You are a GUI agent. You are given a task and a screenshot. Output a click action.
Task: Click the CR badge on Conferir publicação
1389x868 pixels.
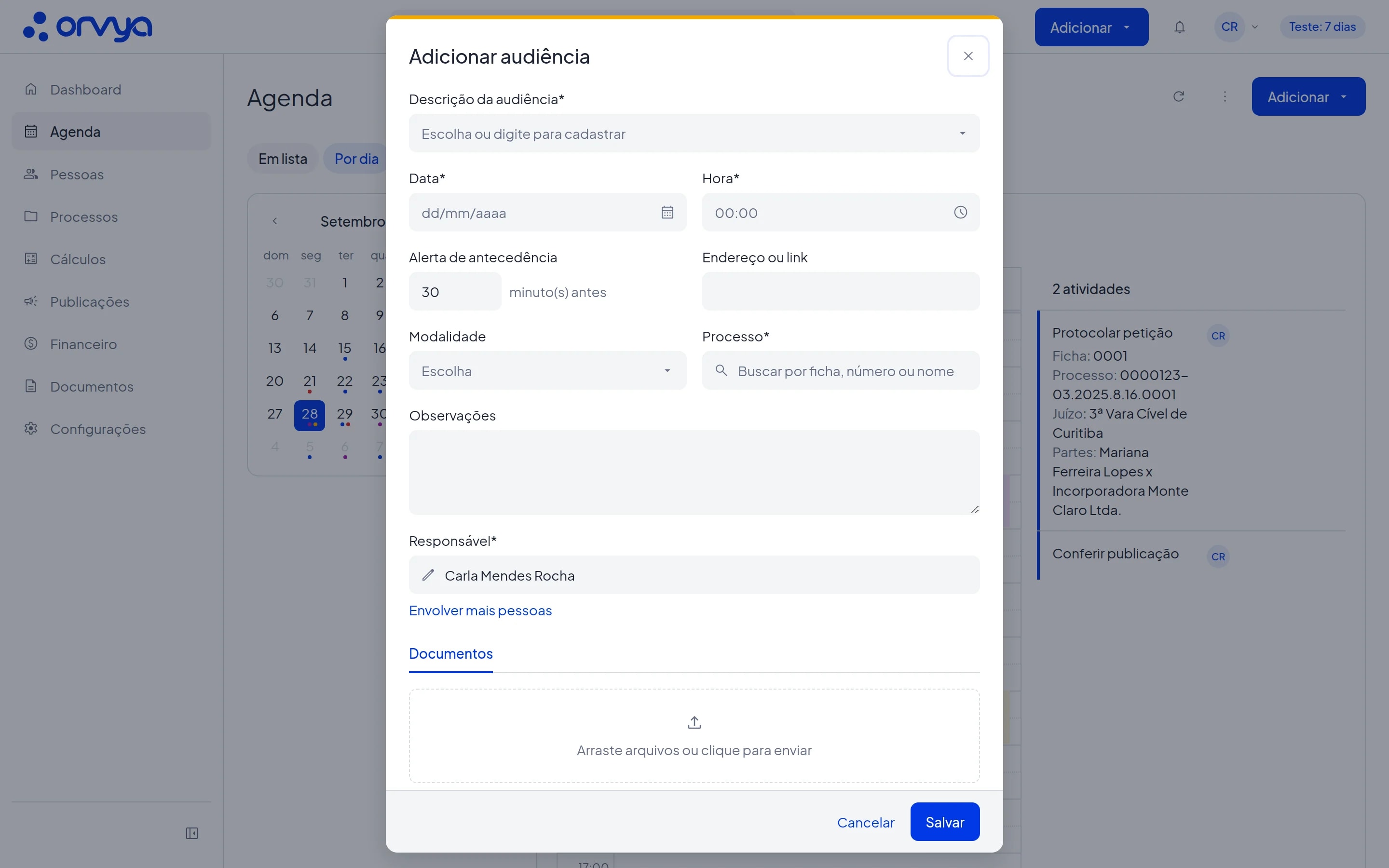coord(1218,557)
